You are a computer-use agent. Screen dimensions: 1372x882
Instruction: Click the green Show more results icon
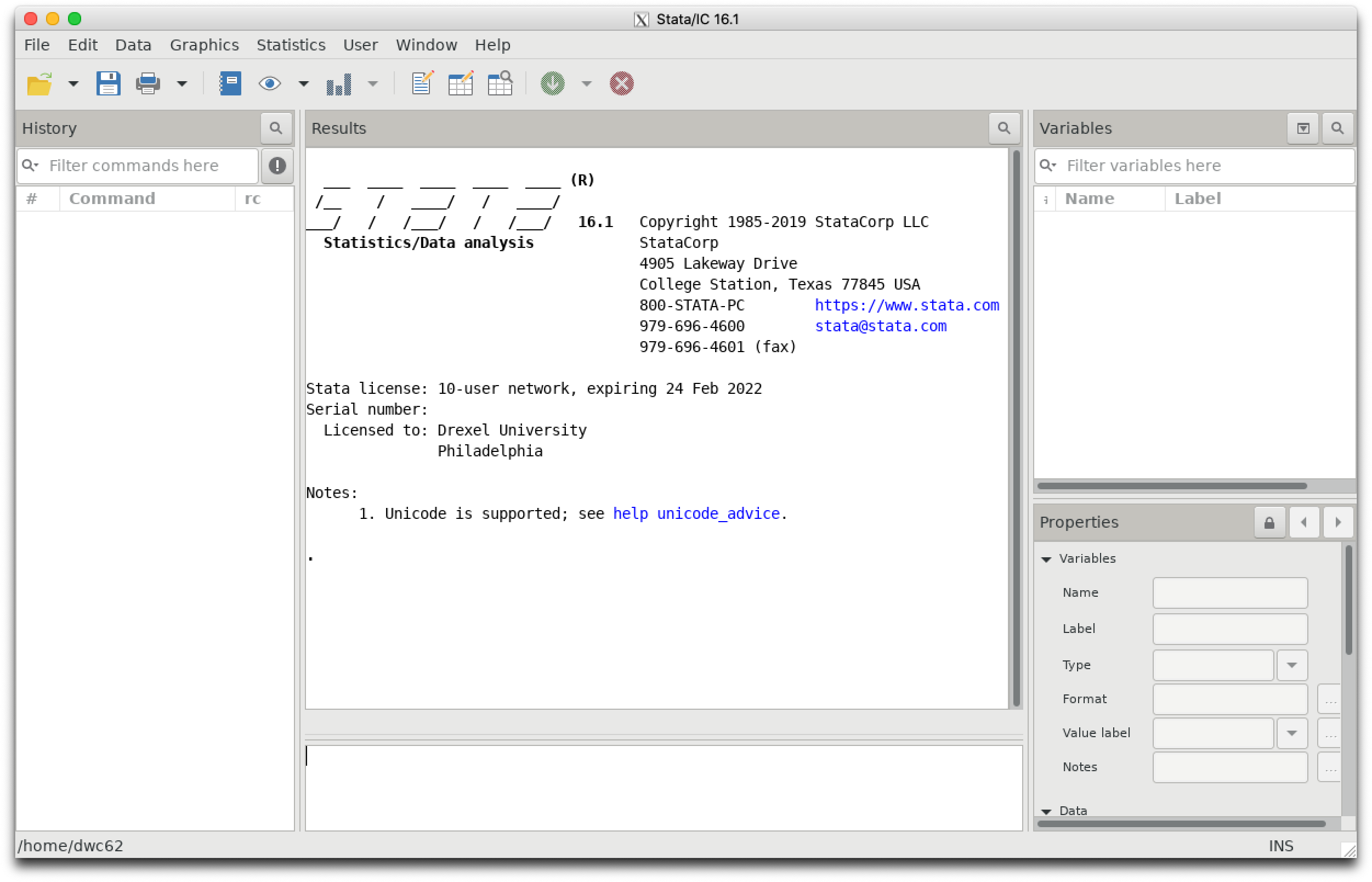point(553,83)
